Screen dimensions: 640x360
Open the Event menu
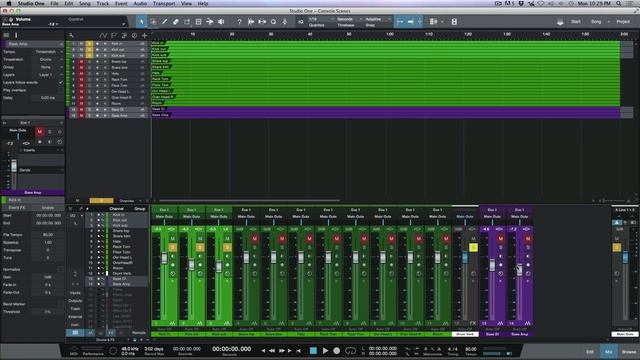(x=121, y=3)
